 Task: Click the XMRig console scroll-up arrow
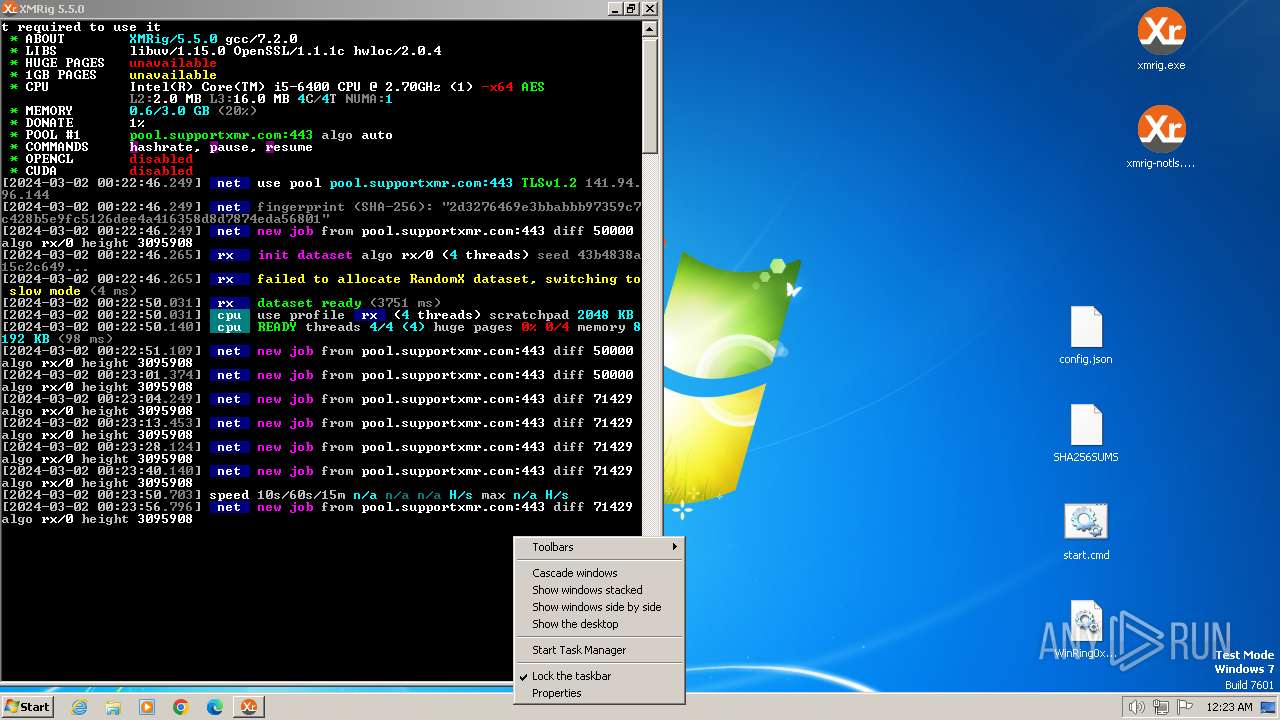[650, 28]
